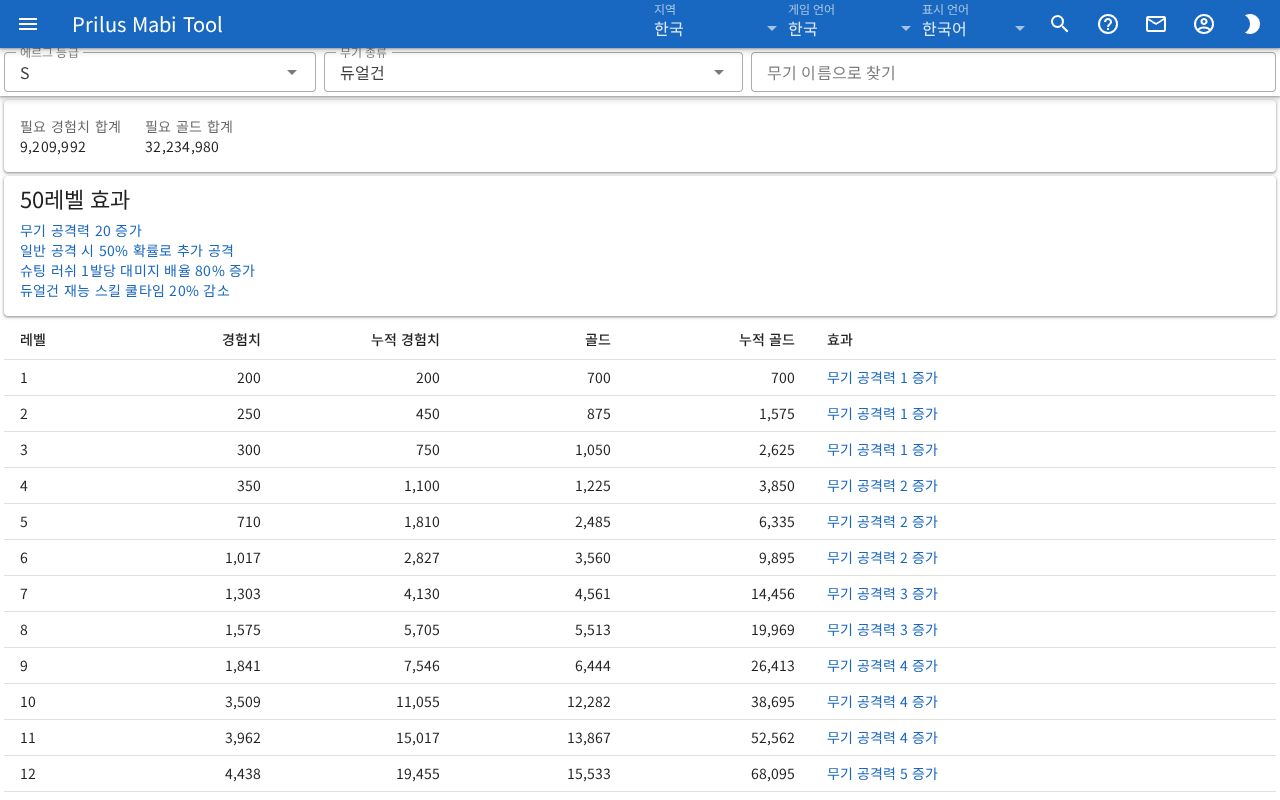Image resolution: width=1280 pixels, height=800 pixels.
Task: Click gold cell 13,867 in level 11
Action: pyautogui.click(x=589, y=738)
